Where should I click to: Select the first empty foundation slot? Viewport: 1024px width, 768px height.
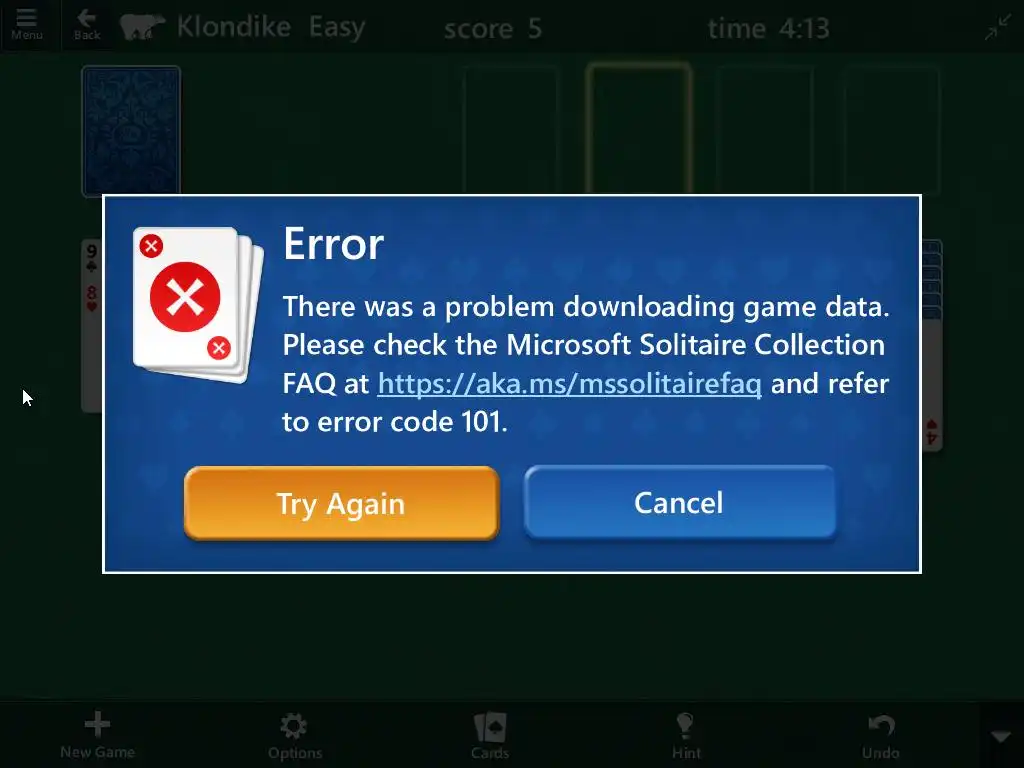(511, 129)
